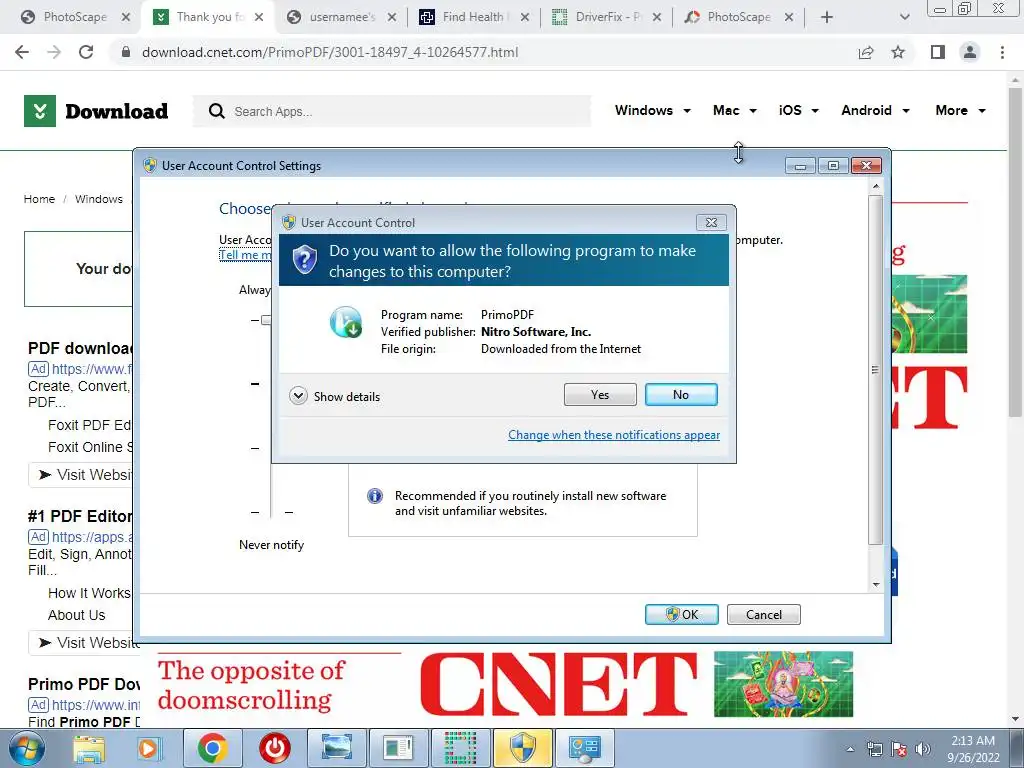This screenshot has width=1024, height=768.
Task: Expand Show details chevron
Action: pyautogui.click(x=298, y=396)
